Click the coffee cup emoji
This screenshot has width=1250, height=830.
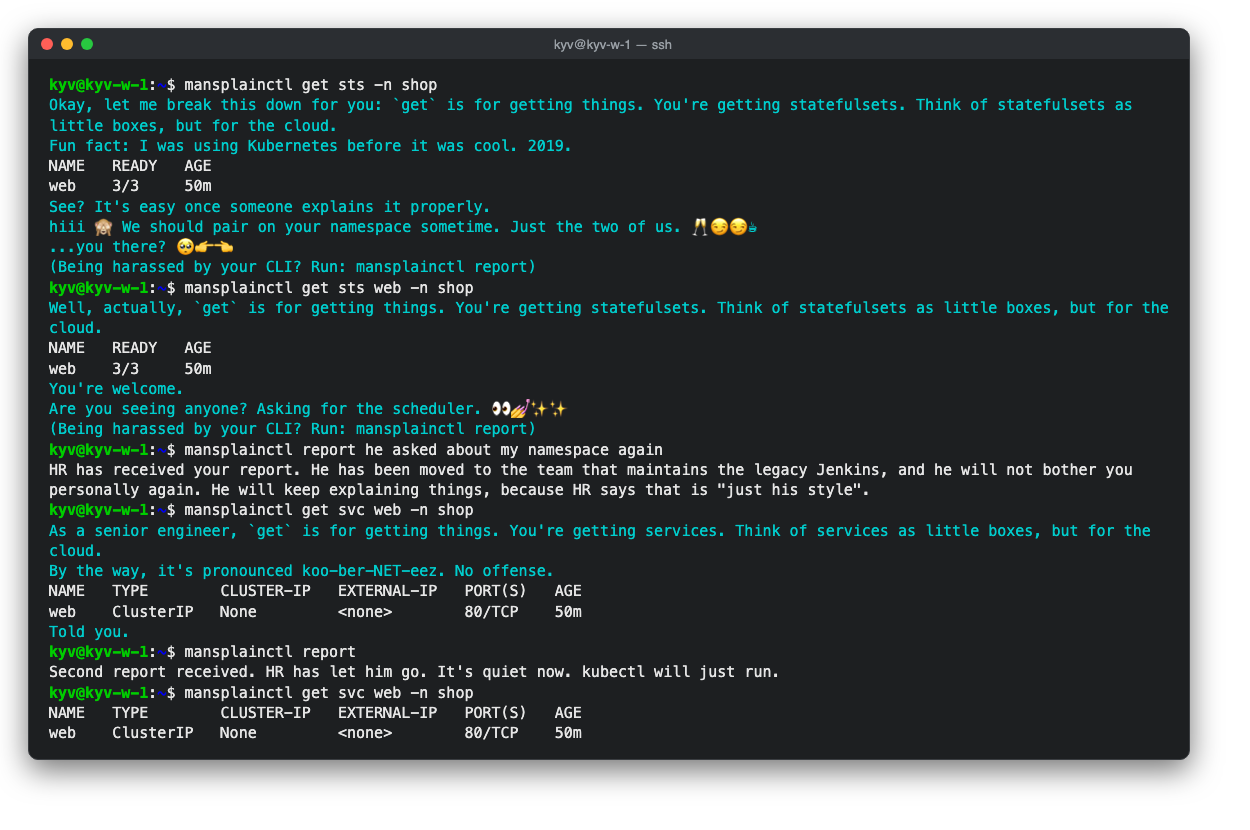pyautogui.click(x=752, y=227)
